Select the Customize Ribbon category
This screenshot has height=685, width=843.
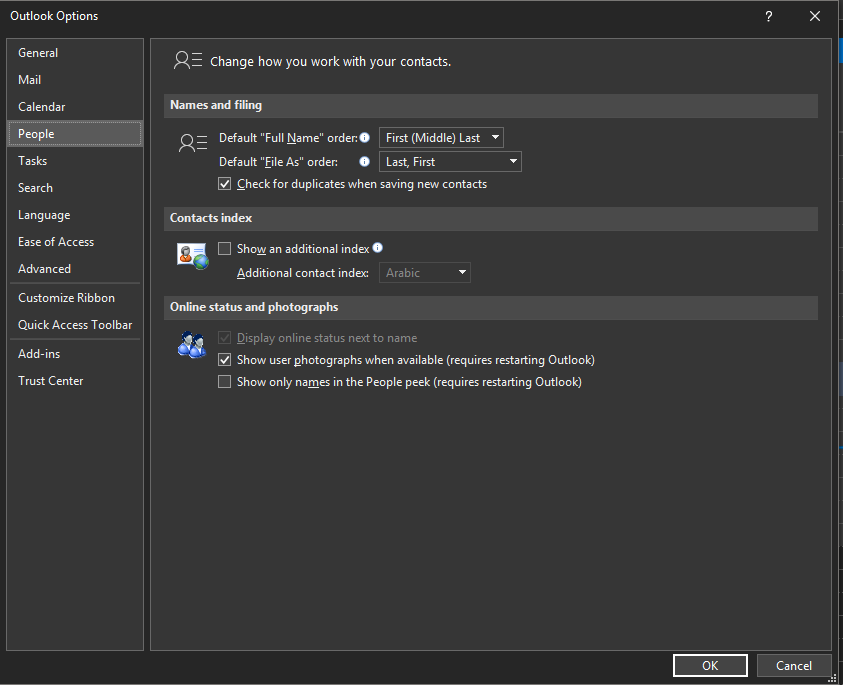pyautogui.click(x=66, y=297)
